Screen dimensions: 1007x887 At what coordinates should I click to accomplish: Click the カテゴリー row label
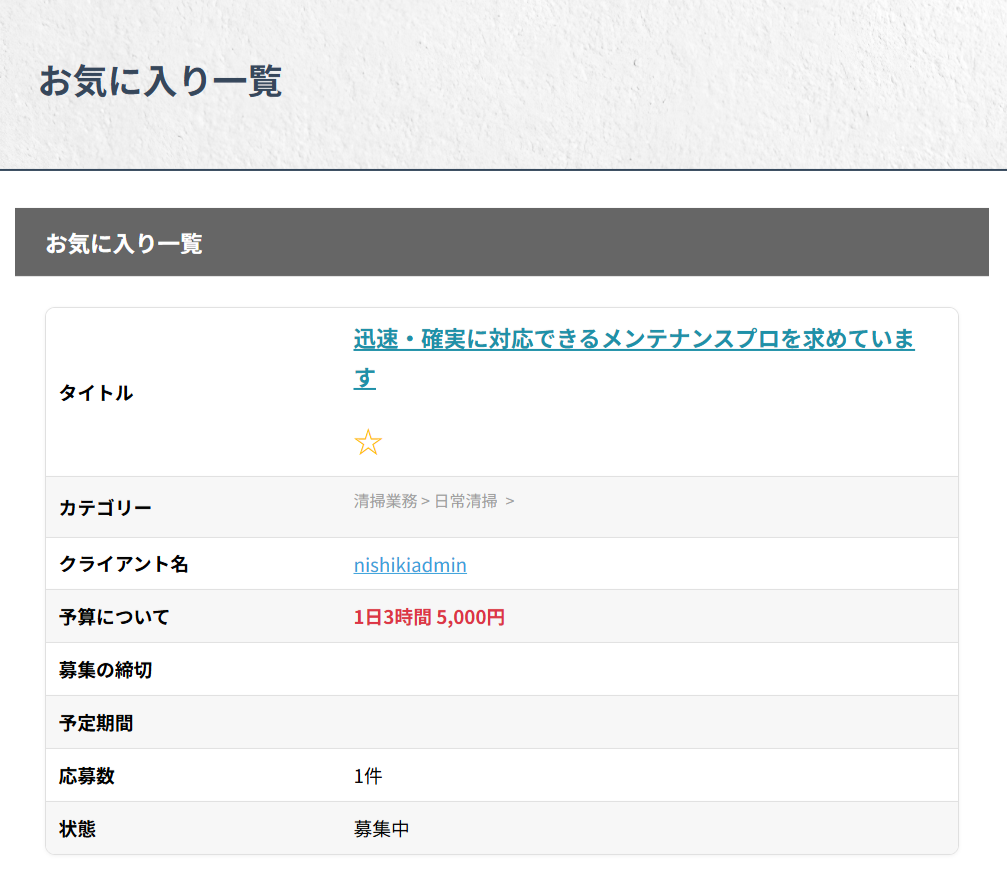click(105, 508)
